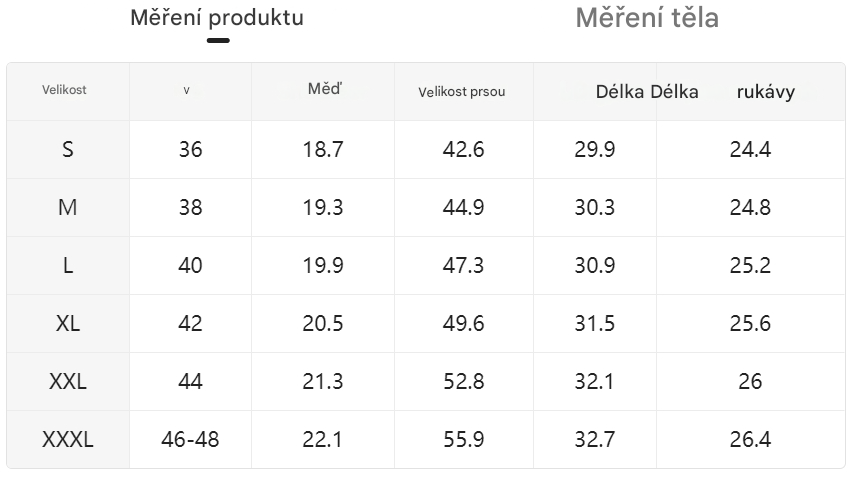Open the Měření těla tab
The width and height of the screenshot is (853, 477).
(x=647, y=18)
